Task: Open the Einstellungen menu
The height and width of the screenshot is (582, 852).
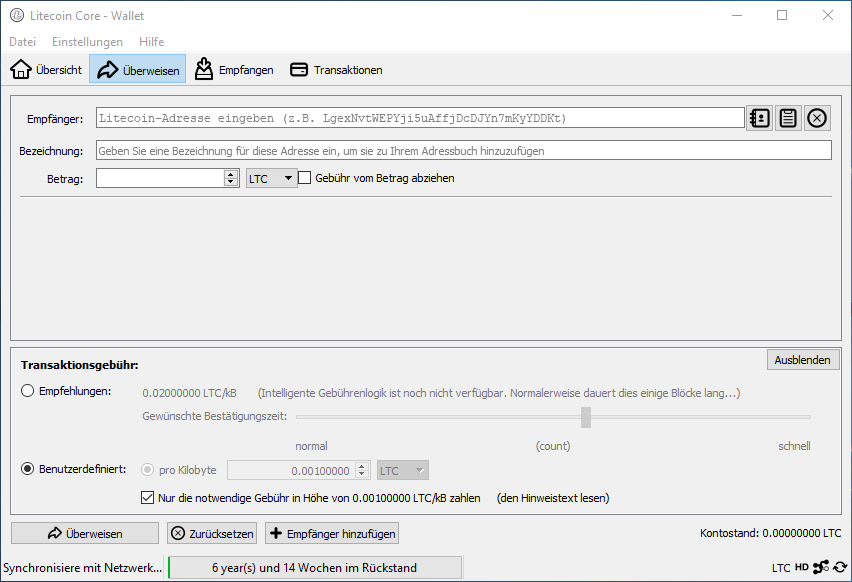Action: point(87,42)
